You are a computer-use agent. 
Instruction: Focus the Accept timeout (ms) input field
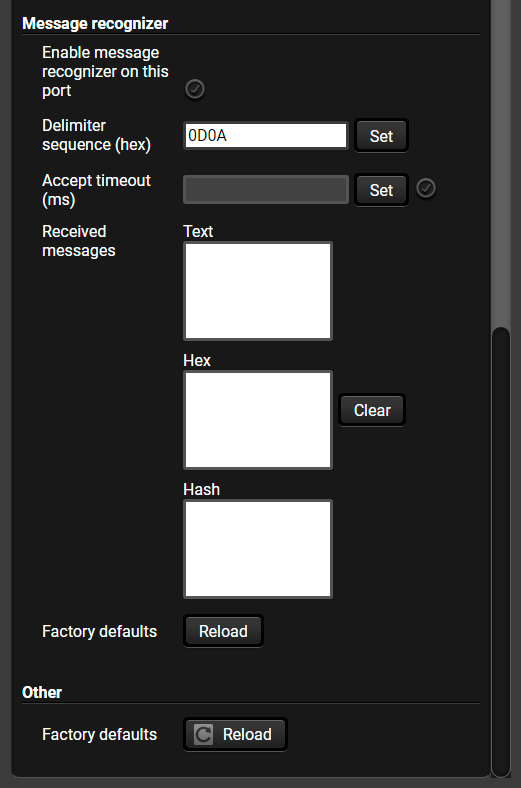point(266,189)
